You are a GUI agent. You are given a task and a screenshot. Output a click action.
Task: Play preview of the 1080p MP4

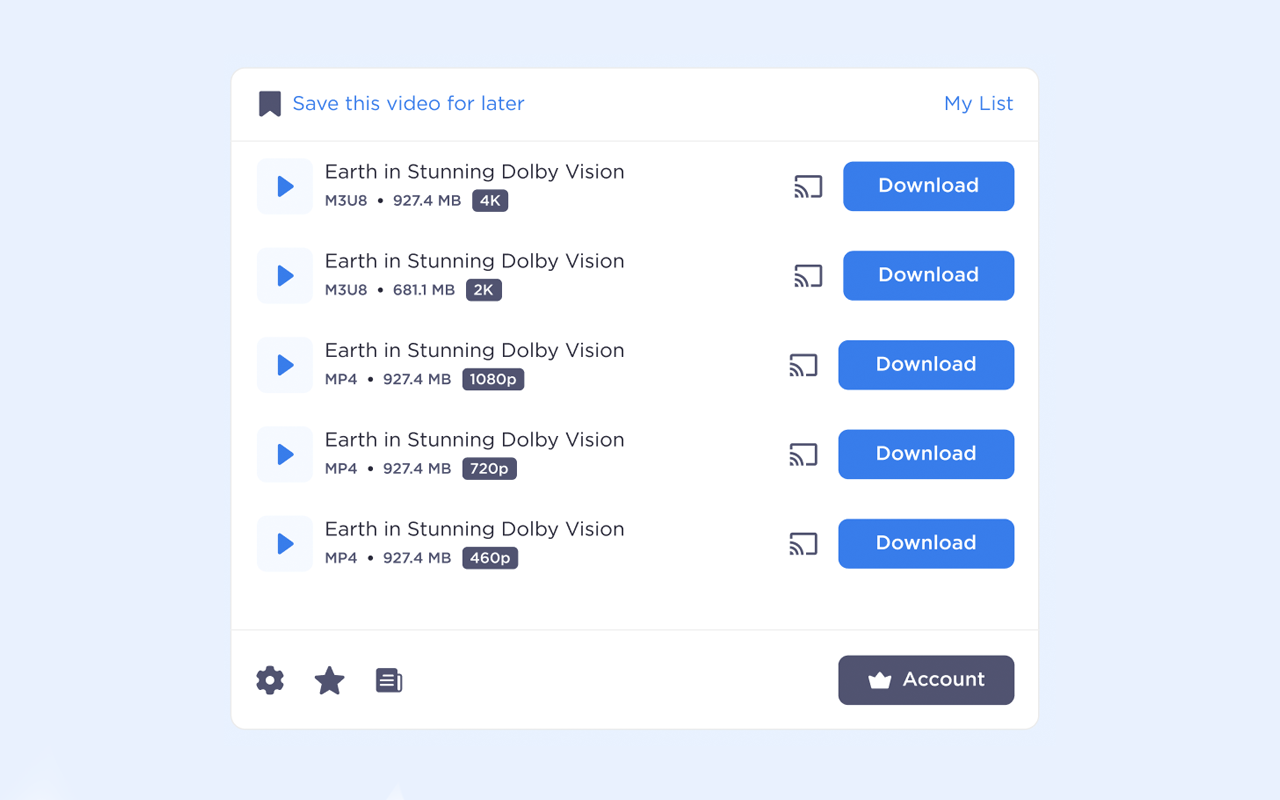tap(284, 365)
